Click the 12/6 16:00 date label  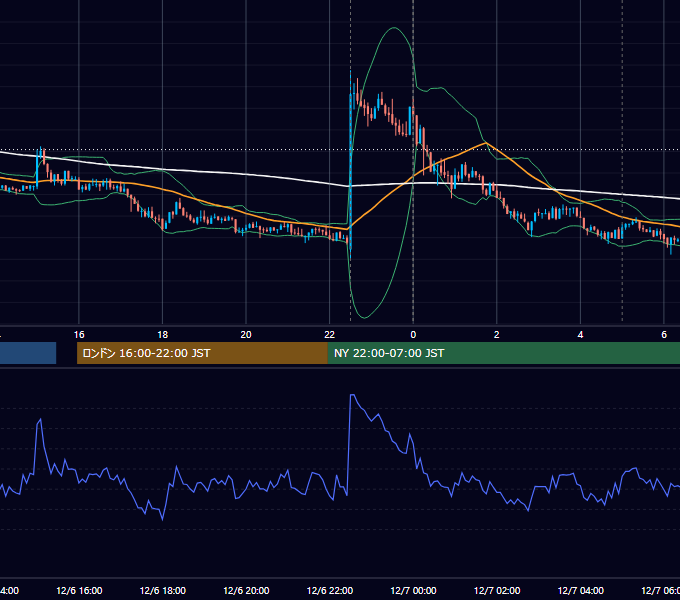click(x=79, y=590)
